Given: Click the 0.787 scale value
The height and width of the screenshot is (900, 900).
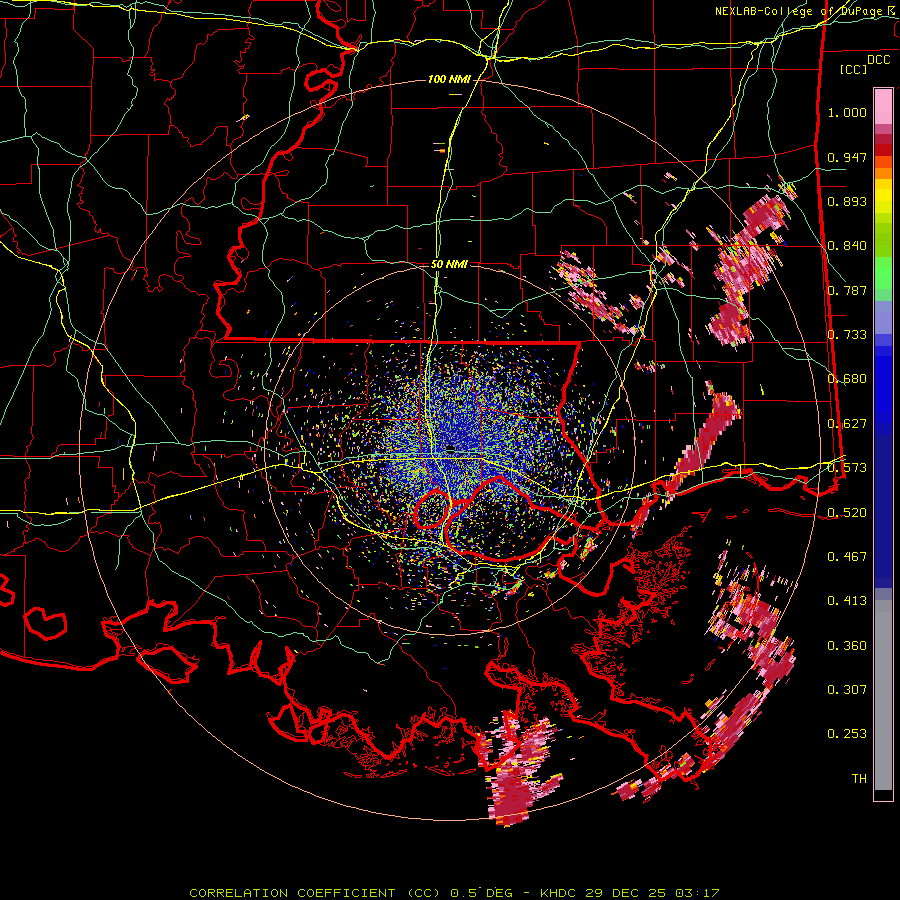Looking at the screenshot, I should [x=847, y=290].
